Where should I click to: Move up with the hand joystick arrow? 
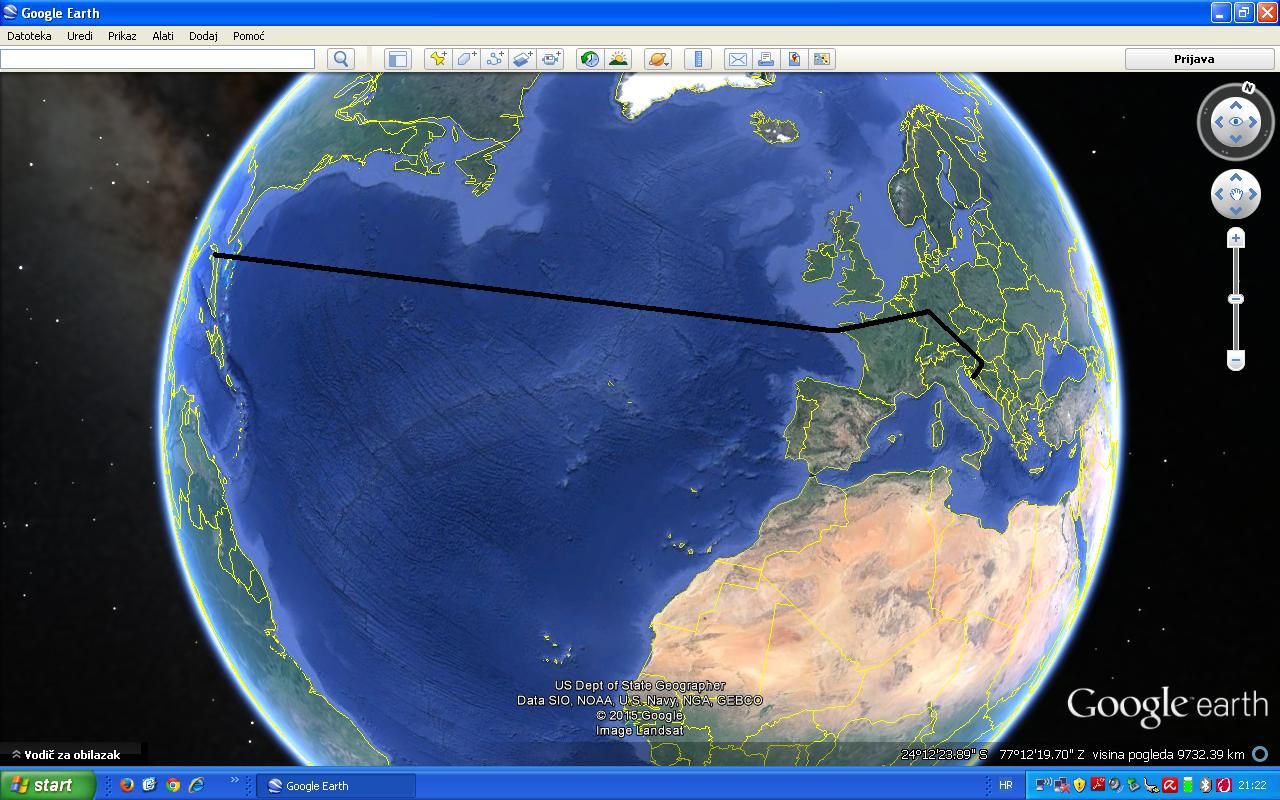[x=1236, y=178]
